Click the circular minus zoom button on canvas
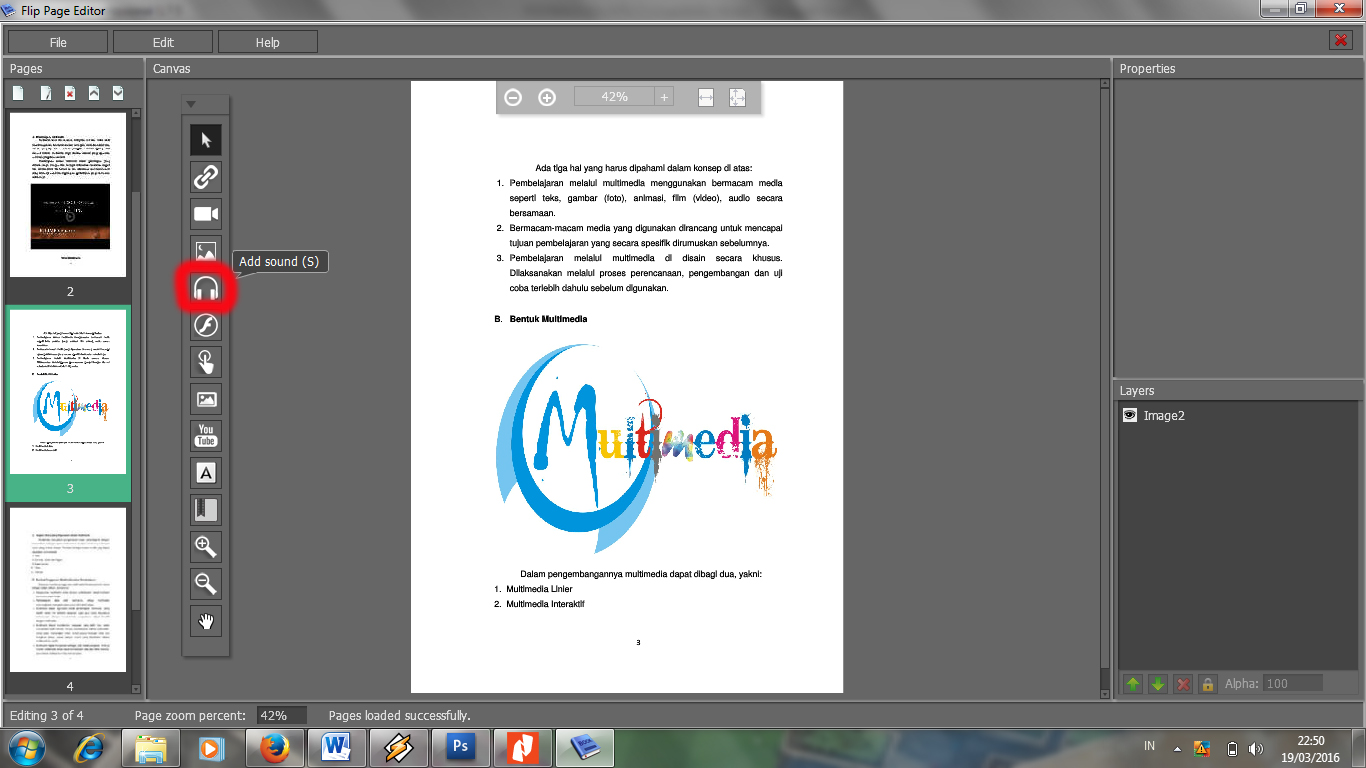The height and width of the screenshot is (768, 1366). coord(513,97)
